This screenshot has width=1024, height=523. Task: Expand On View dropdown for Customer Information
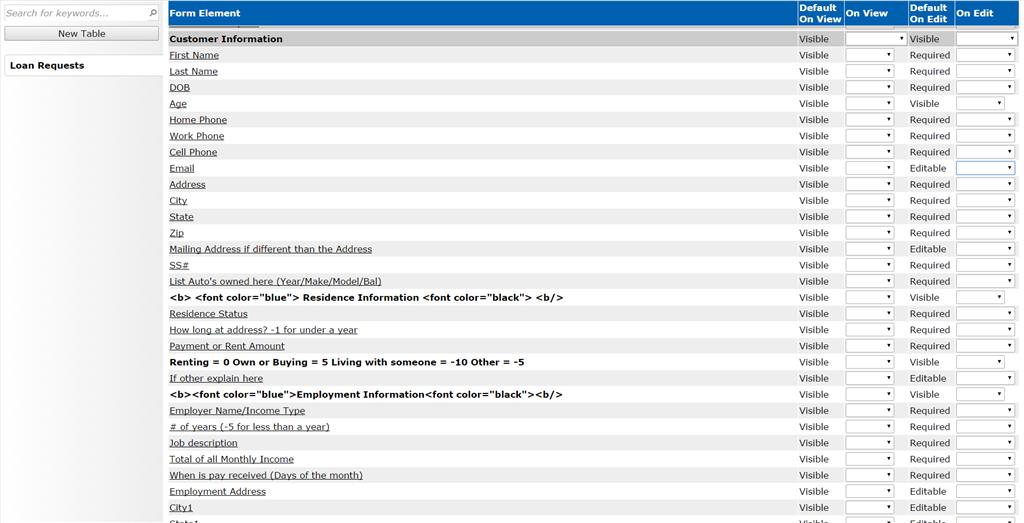875,39
